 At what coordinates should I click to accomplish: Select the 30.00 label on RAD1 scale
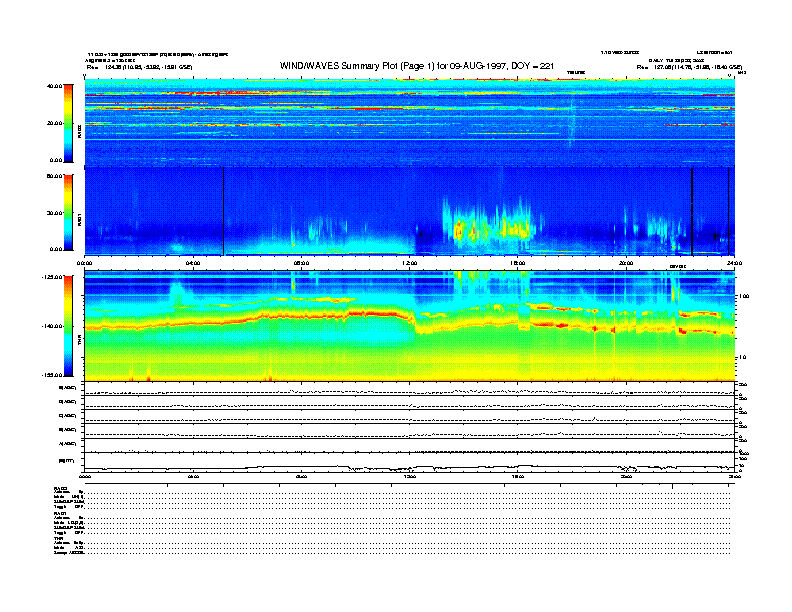(x=55, y=213)
